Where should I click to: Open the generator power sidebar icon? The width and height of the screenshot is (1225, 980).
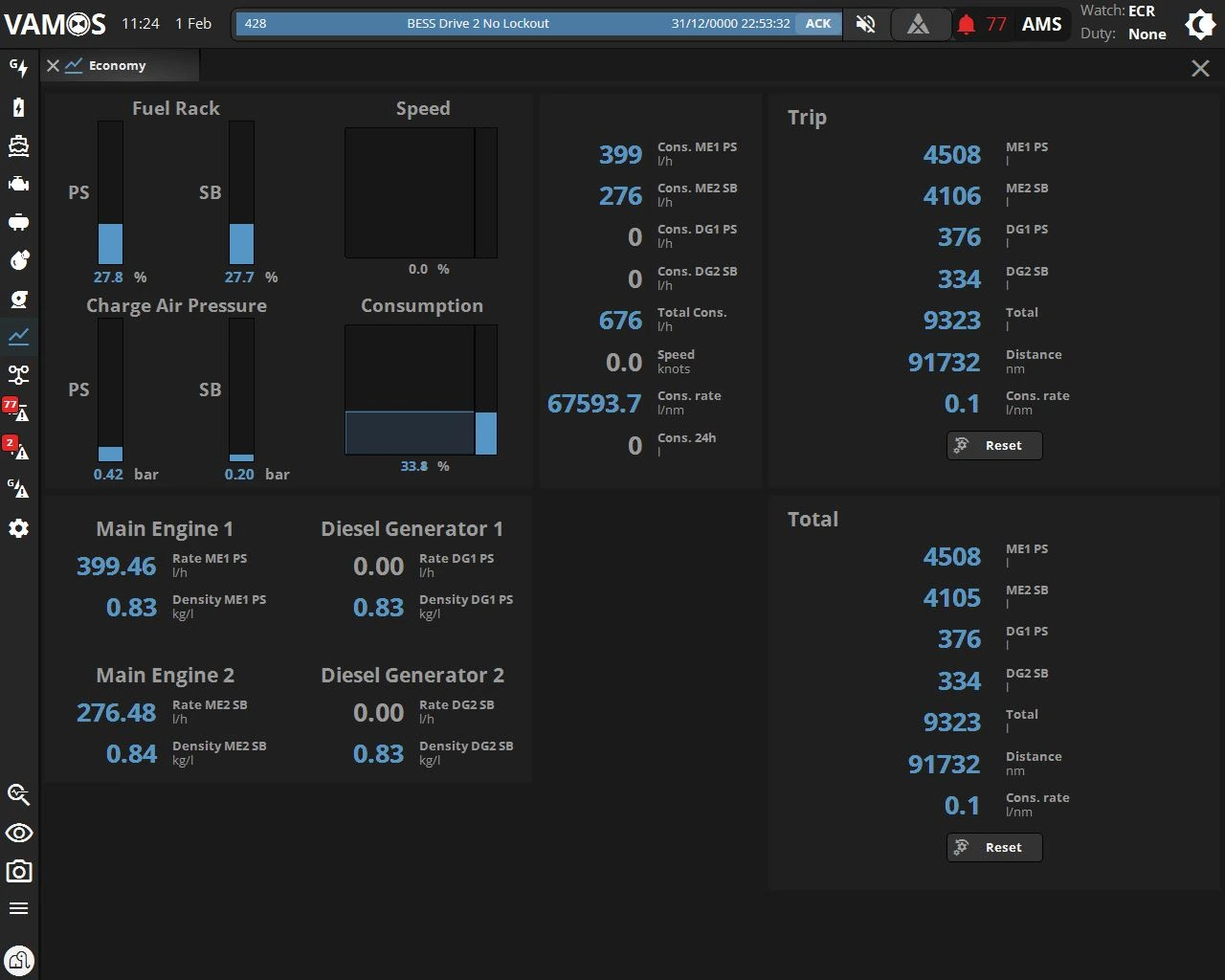point(18,68)
